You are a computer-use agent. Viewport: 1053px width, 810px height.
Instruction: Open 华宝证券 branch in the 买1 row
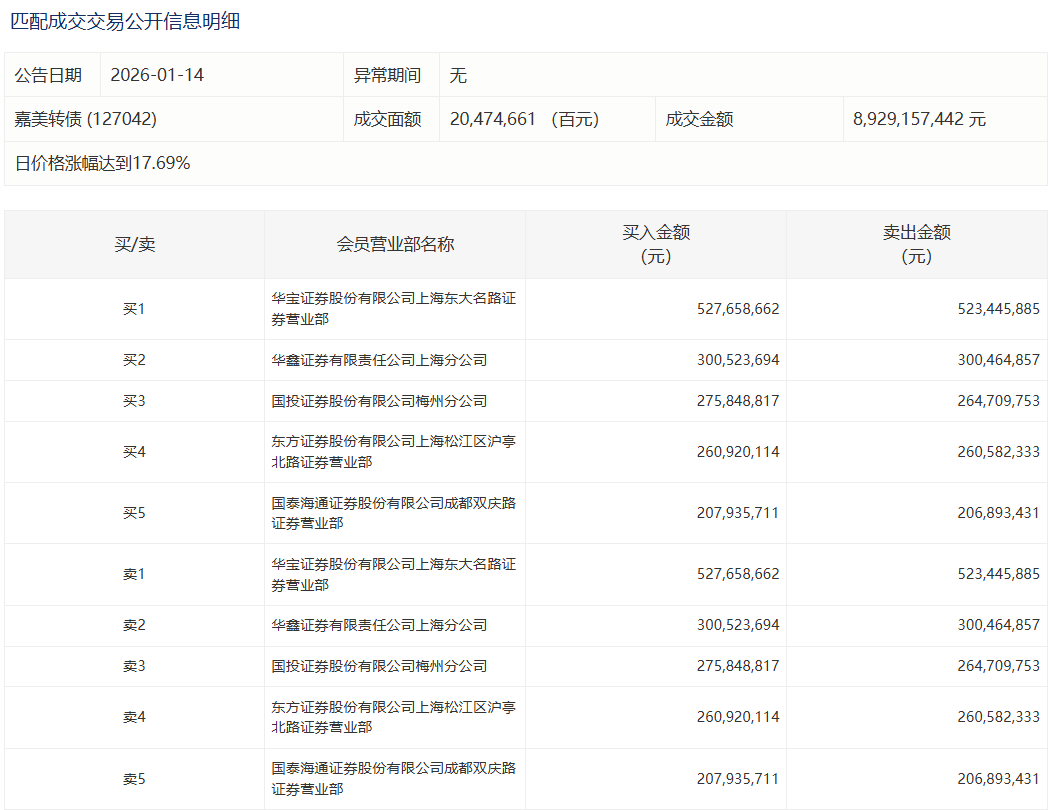[x=393, y=309]
